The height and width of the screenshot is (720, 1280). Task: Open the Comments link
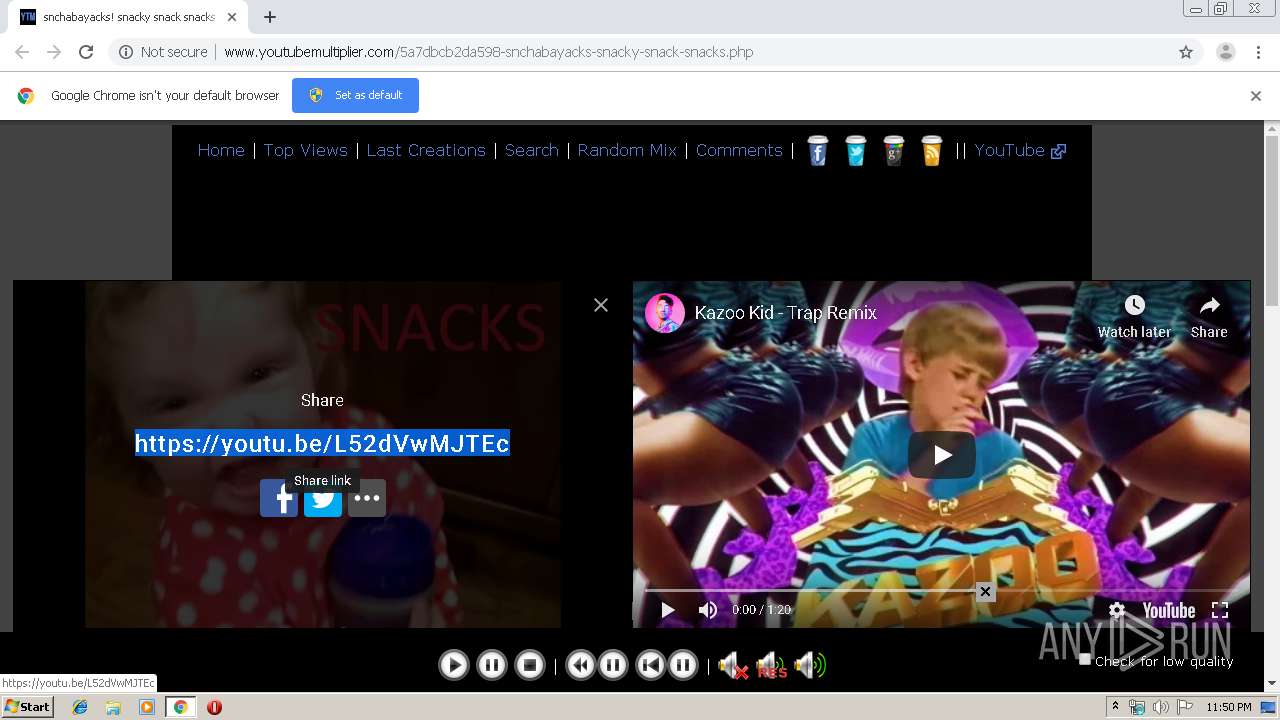pyautogui.click(x=739, y=150)
